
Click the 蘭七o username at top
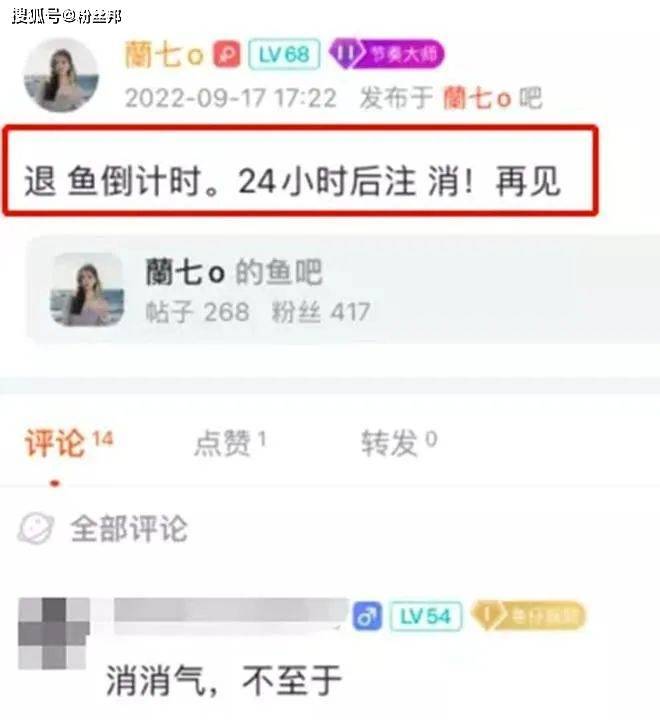point(164,55)
